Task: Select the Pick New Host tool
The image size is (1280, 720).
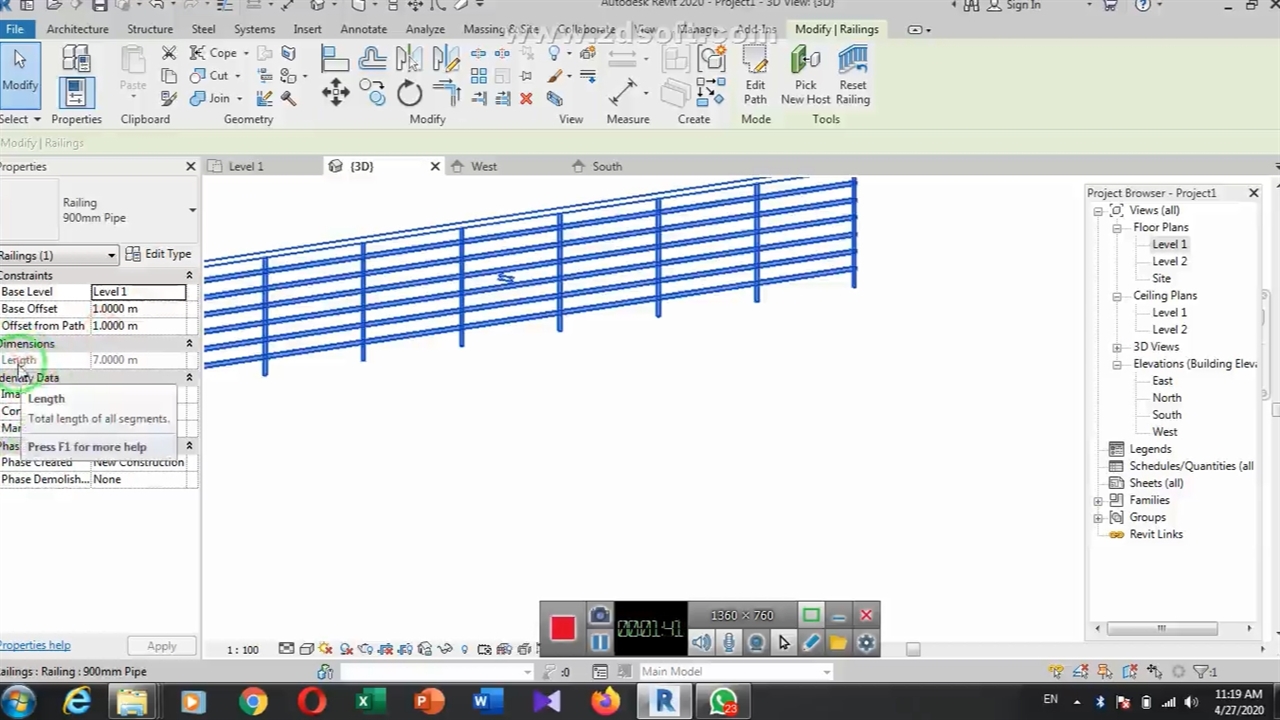Action: pyautogui.click(x=805, y=75)
